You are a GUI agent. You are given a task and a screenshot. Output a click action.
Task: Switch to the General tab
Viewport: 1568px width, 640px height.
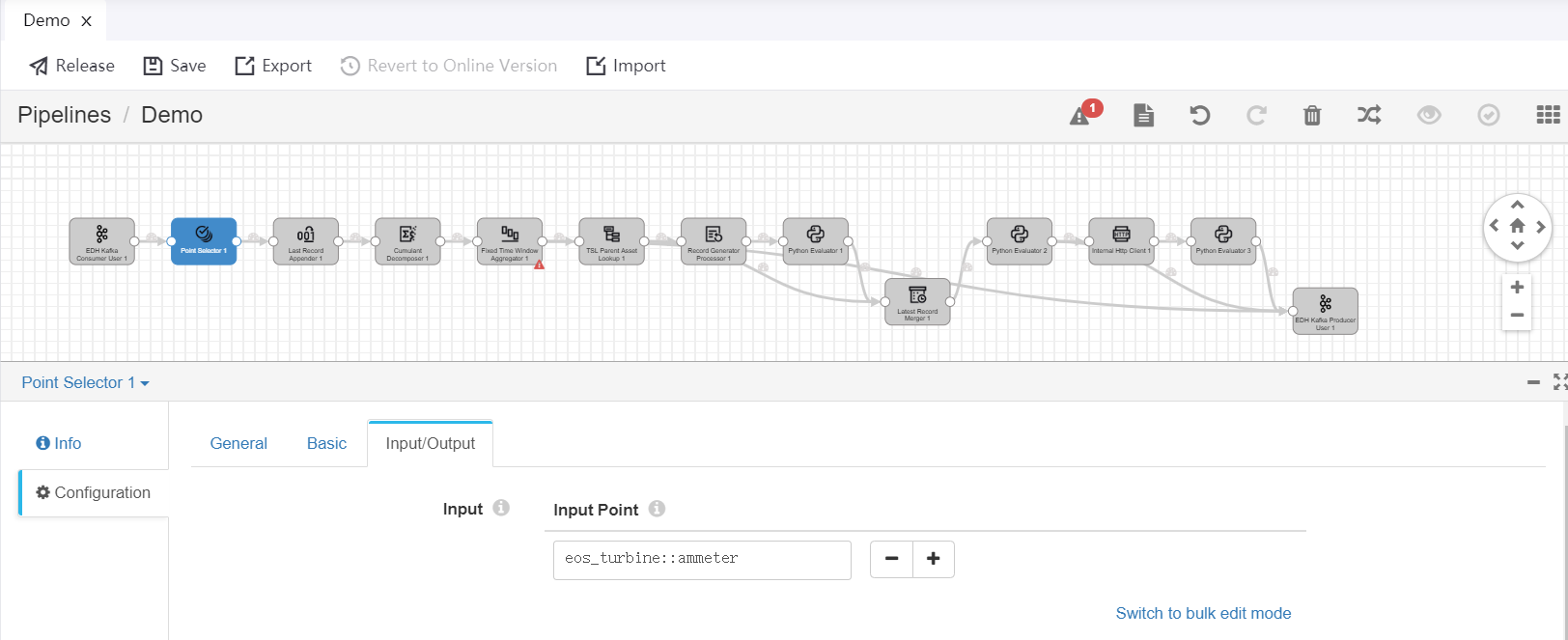(238, 443)
